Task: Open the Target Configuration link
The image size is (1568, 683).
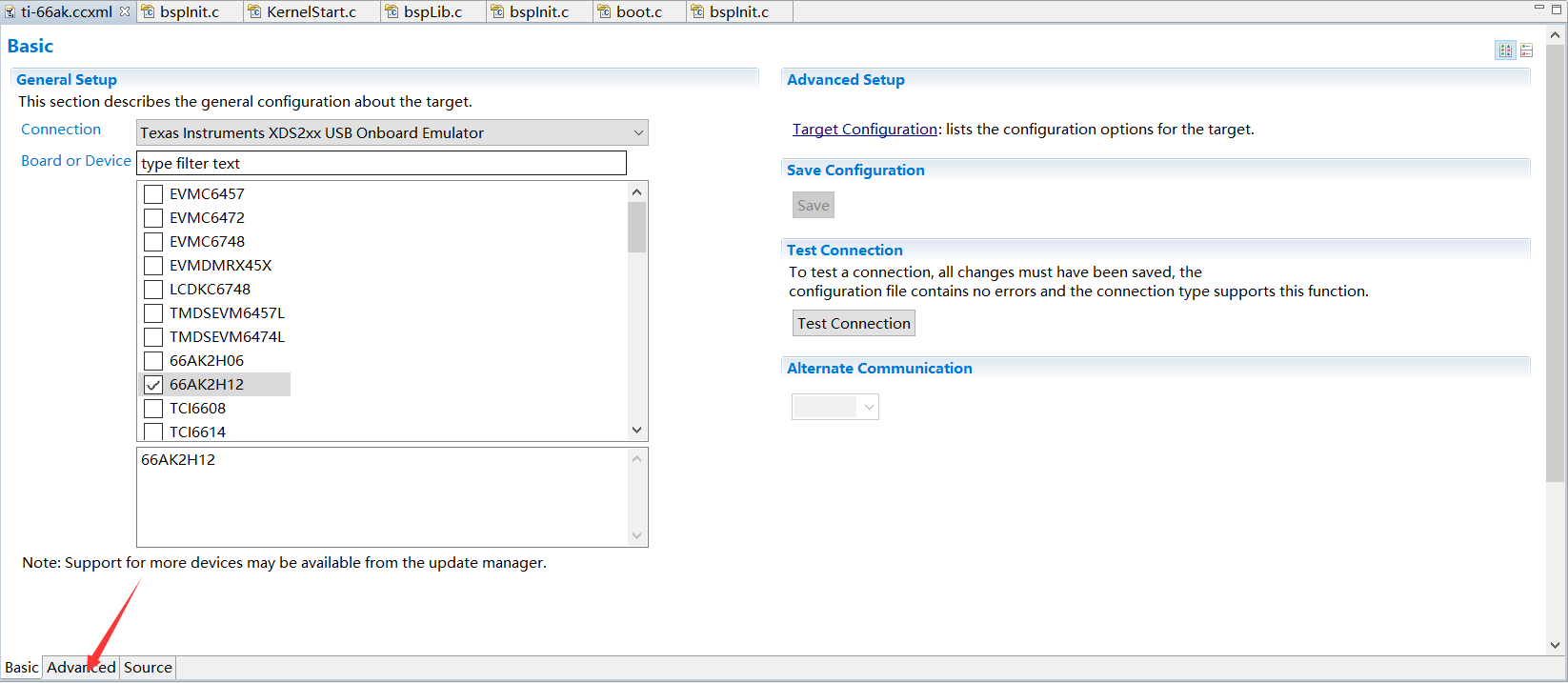Action: pos(865,129)
